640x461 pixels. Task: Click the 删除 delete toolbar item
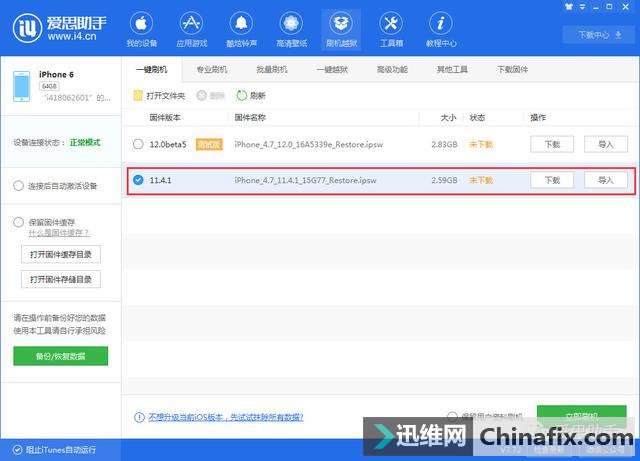tap(211, 96)
